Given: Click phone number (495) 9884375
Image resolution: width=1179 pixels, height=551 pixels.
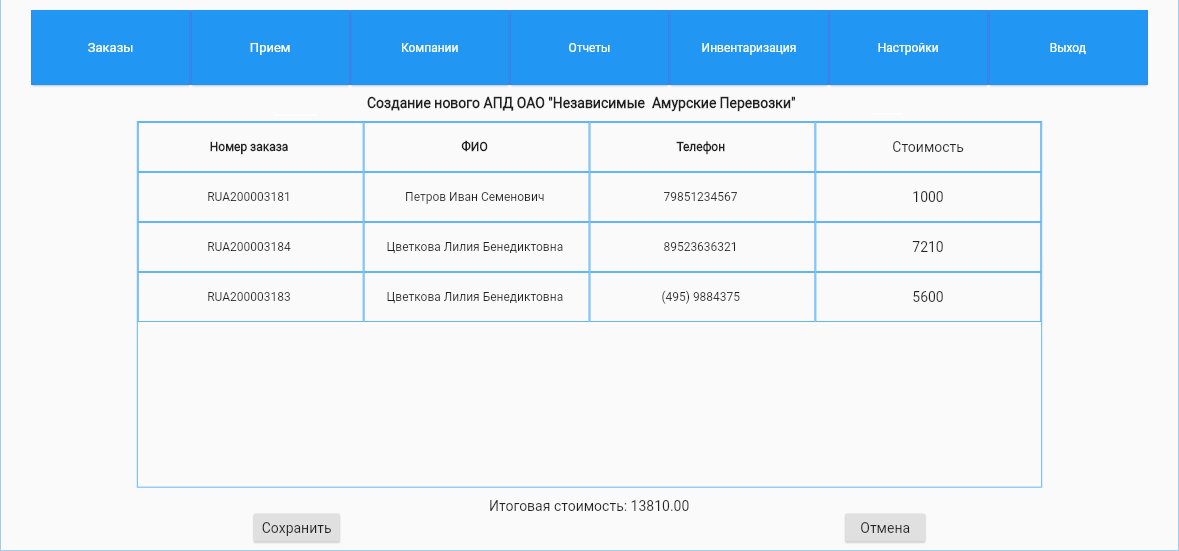Looking at the screenshot, I should (x=701, y=296).
